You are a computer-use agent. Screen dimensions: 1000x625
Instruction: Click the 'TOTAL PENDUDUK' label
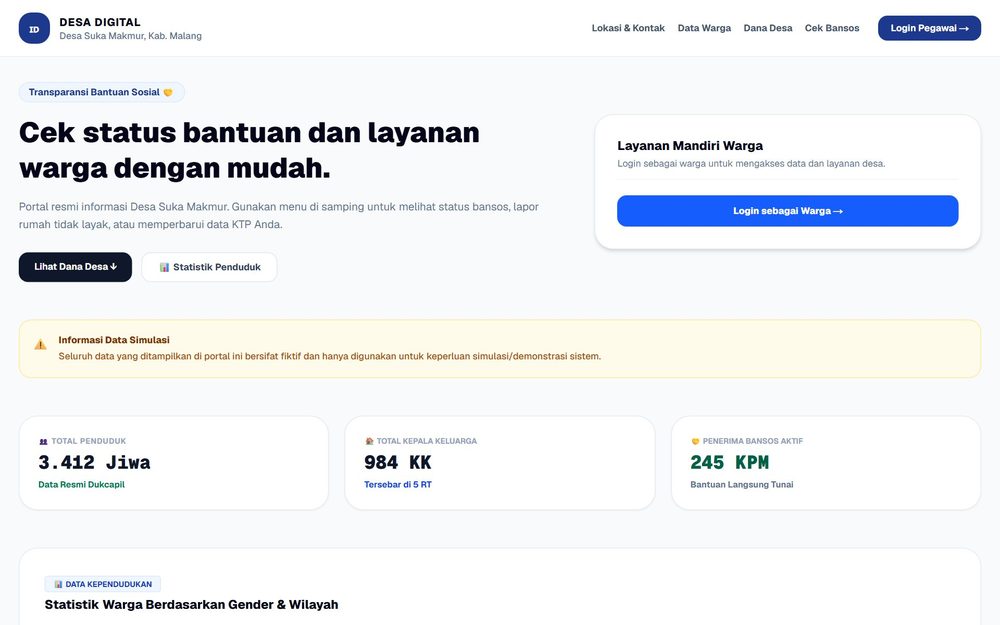89,441
